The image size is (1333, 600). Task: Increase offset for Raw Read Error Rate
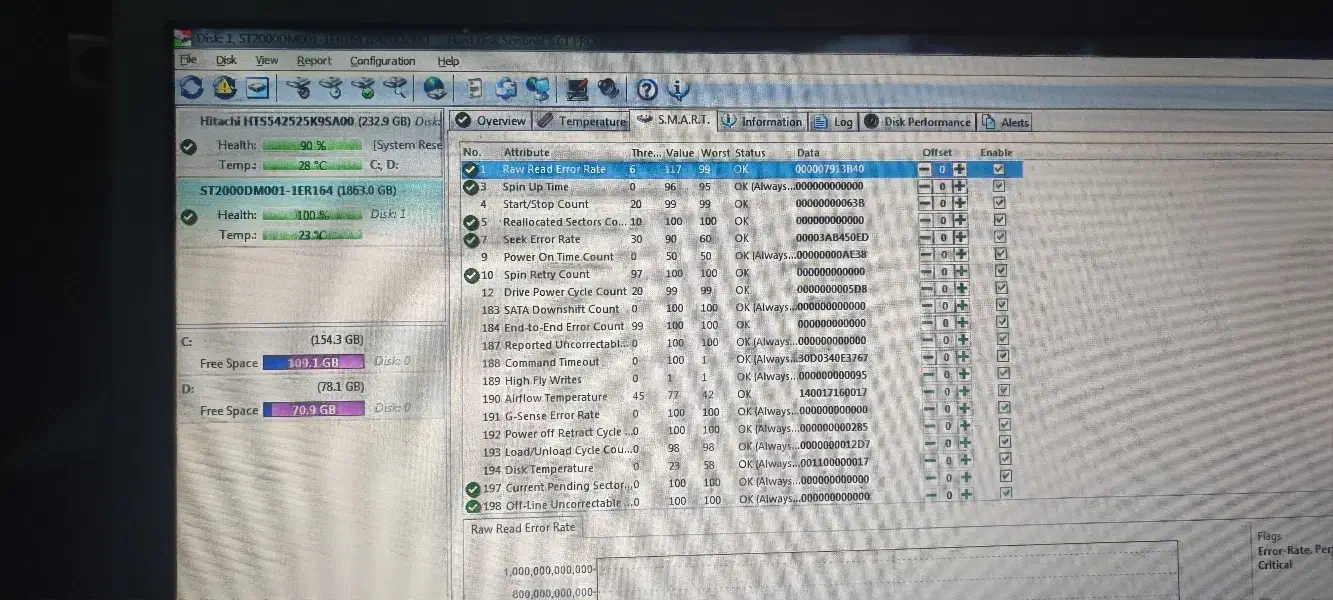tap(959, 170)
